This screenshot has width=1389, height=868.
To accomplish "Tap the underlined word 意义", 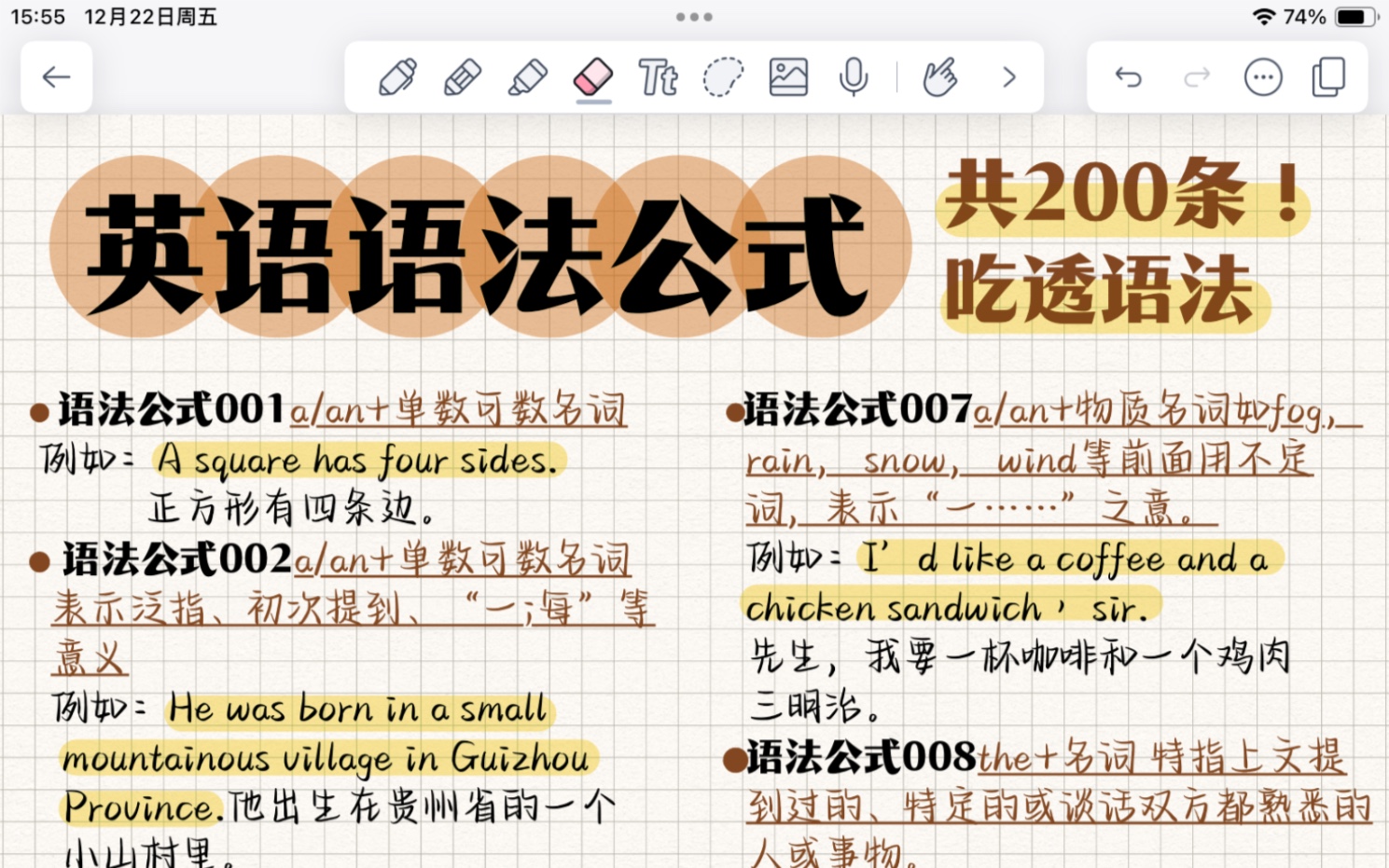I will point(90,657).
